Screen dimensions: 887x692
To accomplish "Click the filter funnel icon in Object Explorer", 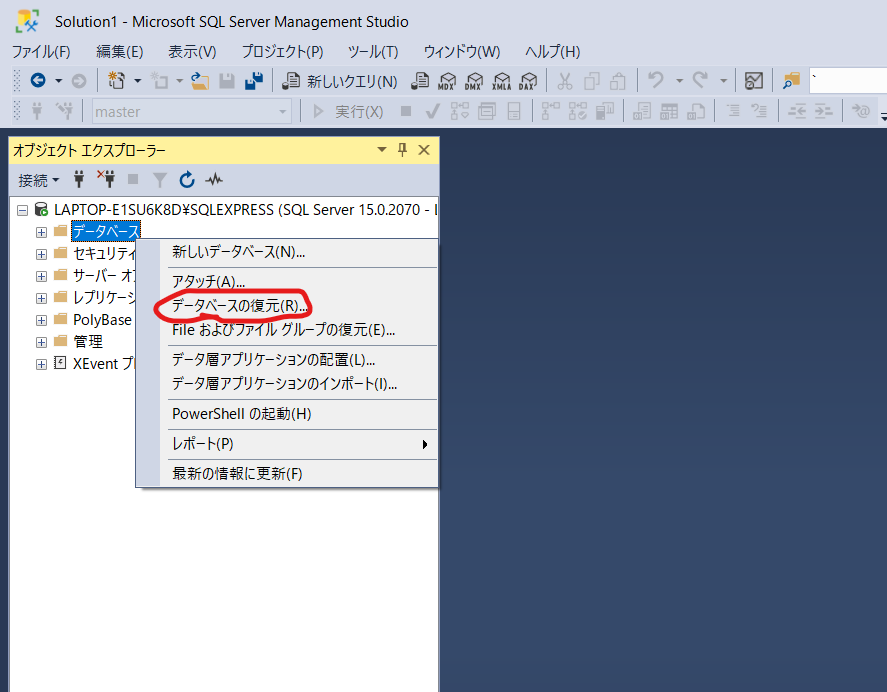I will (x=160, y=180).
